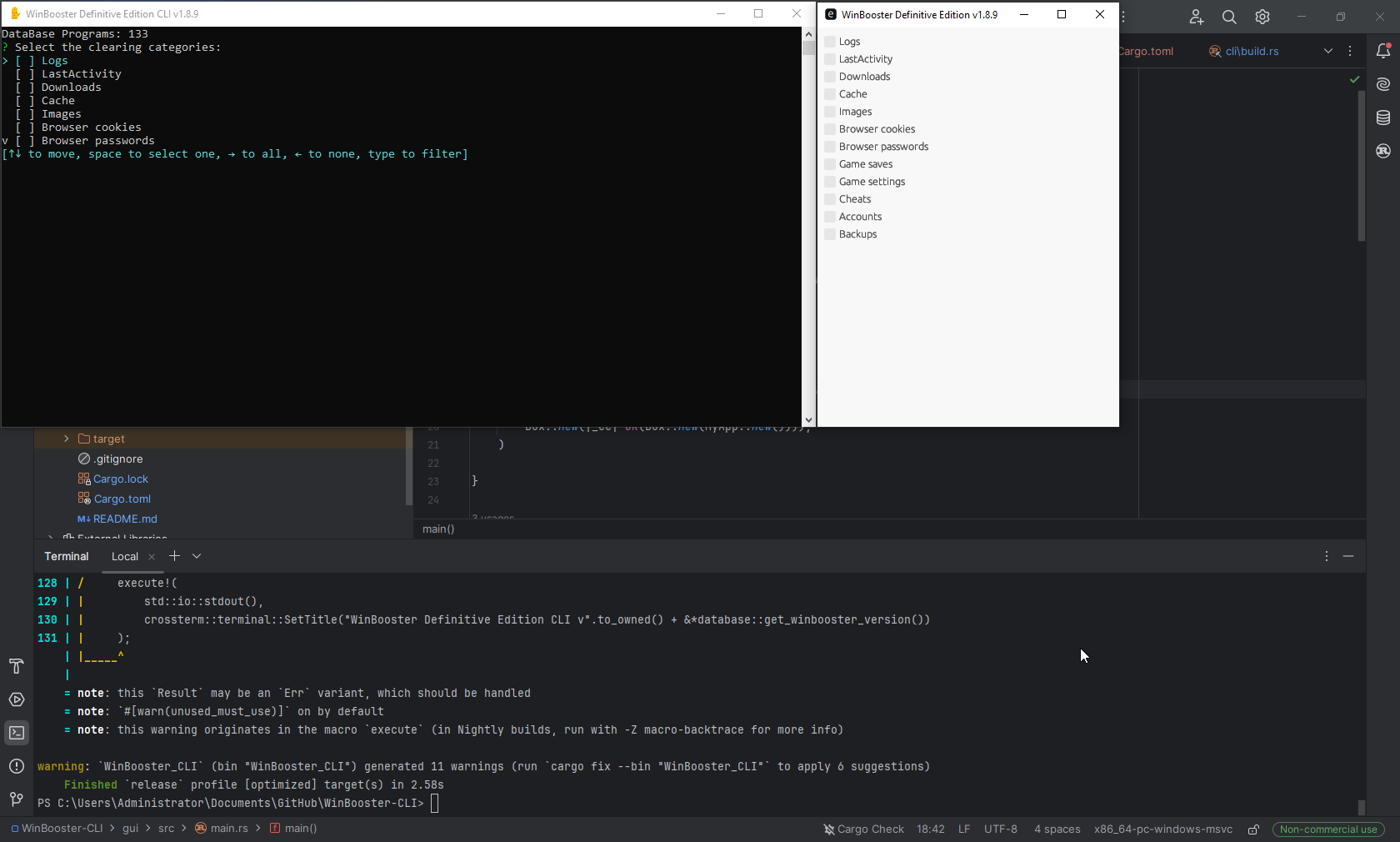Click the Code With Me user icon
The width and height of the screenshot is (1400, 842).
click(1196, 17)
